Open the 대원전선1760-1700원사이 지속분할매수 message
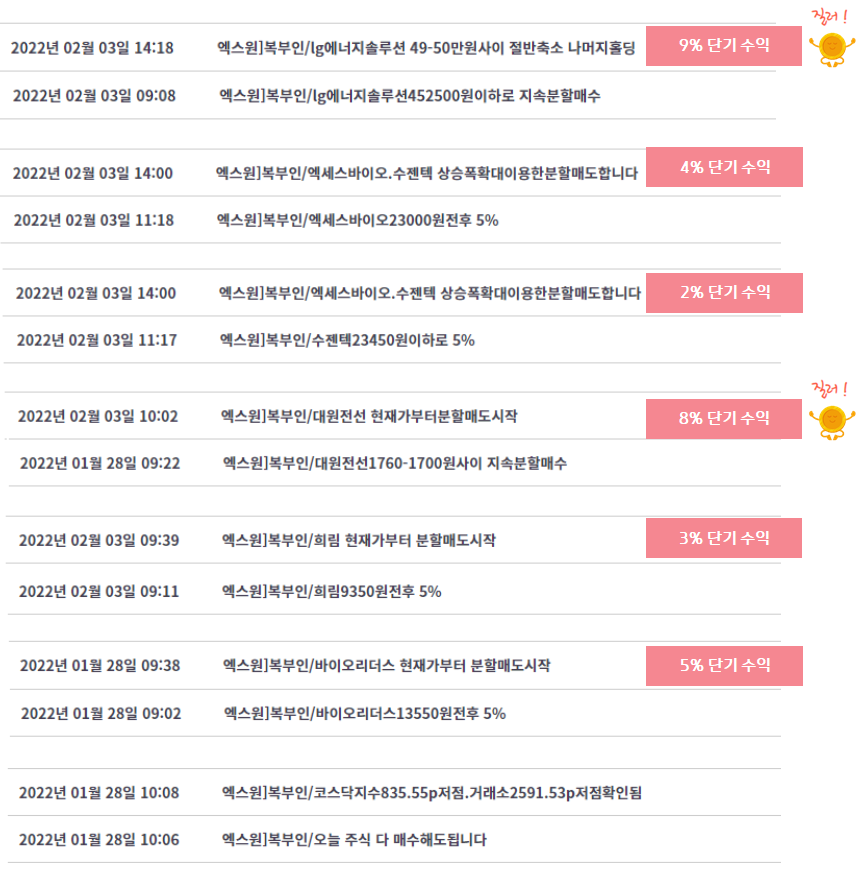 394,463
